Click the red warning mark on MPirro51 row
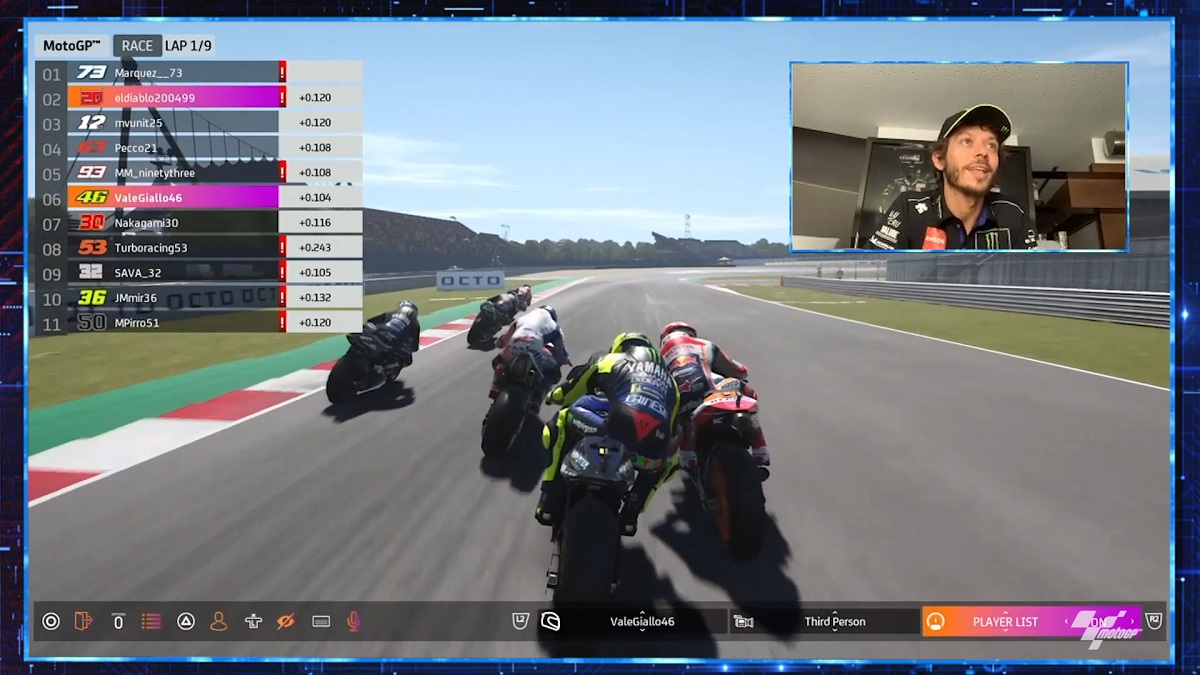 coord(283,322)
